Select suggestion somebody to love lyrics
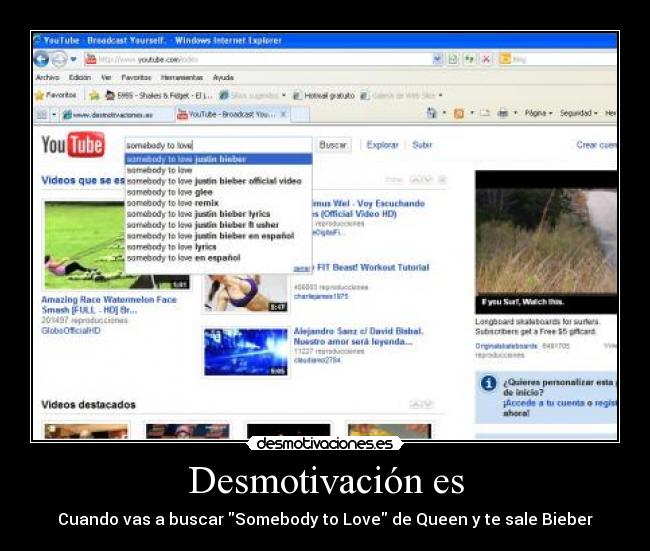Image resolution: width=650 pixels, height=551 pixels. click(218, 247)
